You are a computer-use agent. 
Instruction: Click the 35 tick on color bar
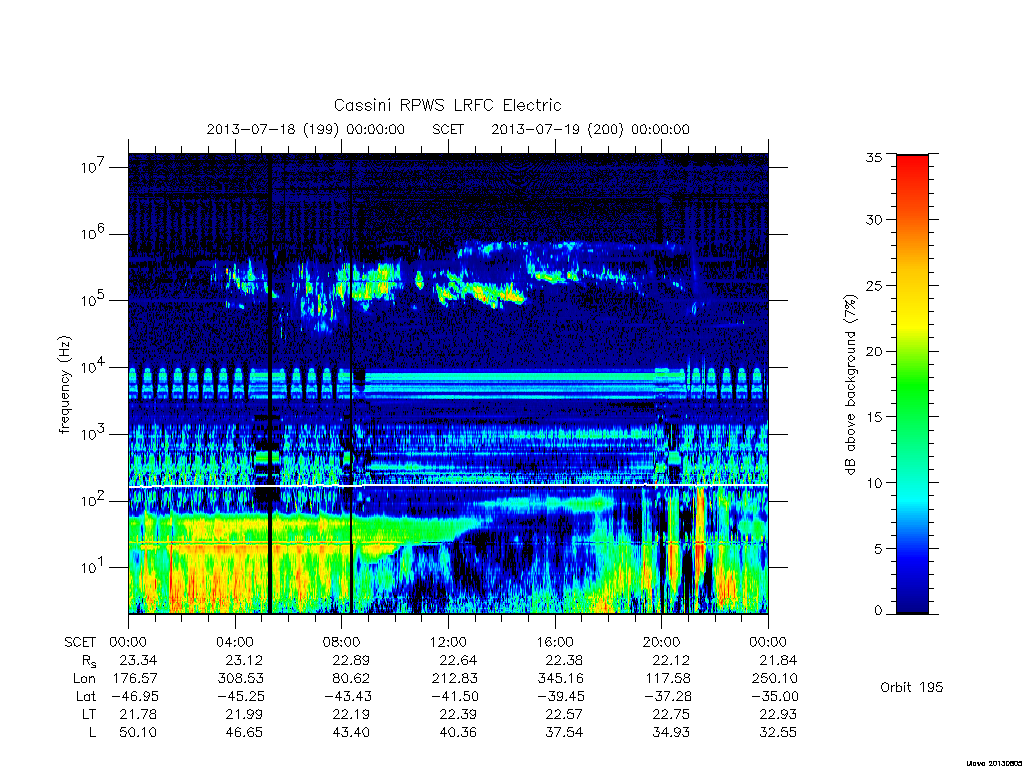(874, 157)
